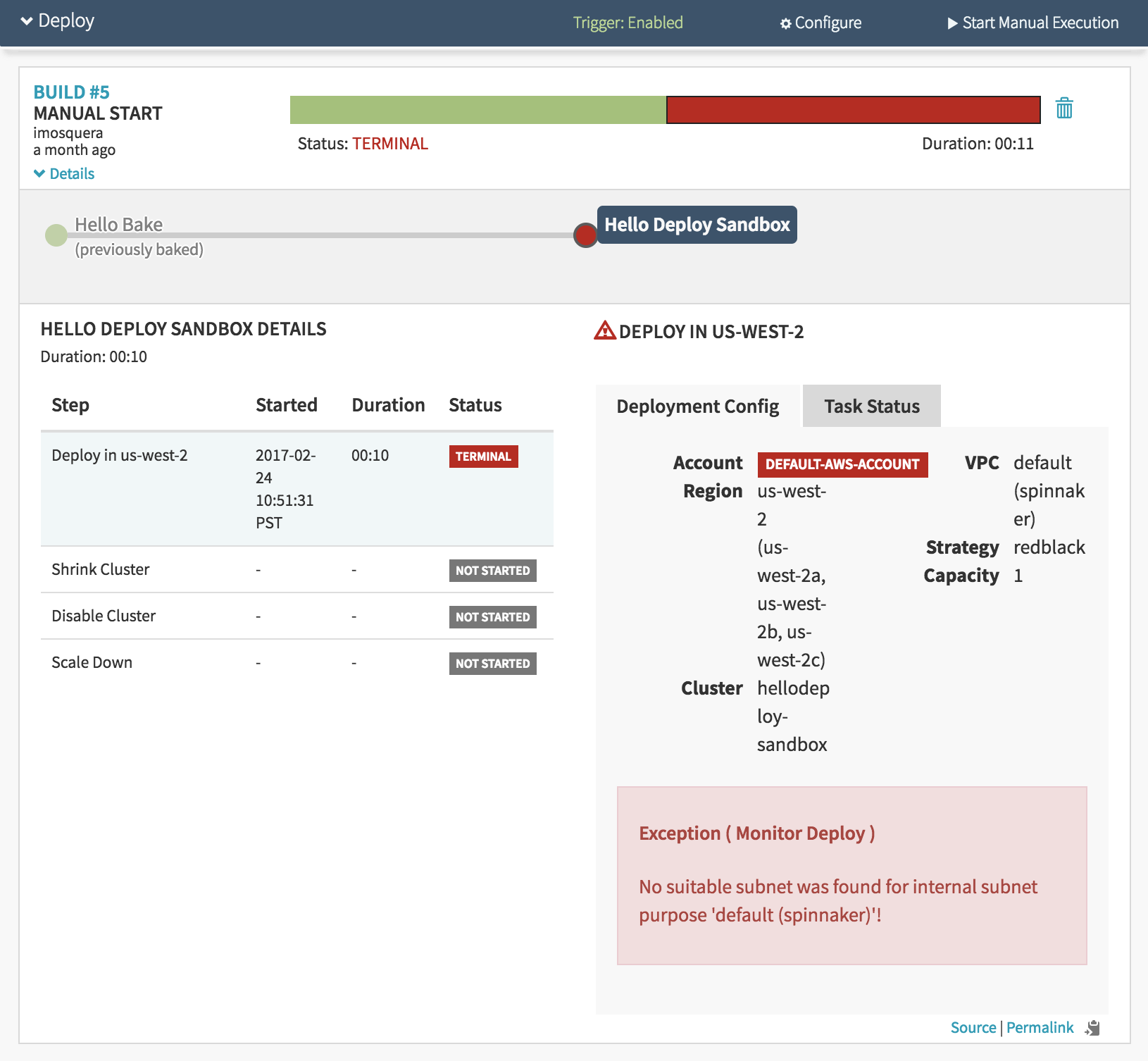
Task: Select the Hello Deploy Sandbox stage label
Action: 697,225
